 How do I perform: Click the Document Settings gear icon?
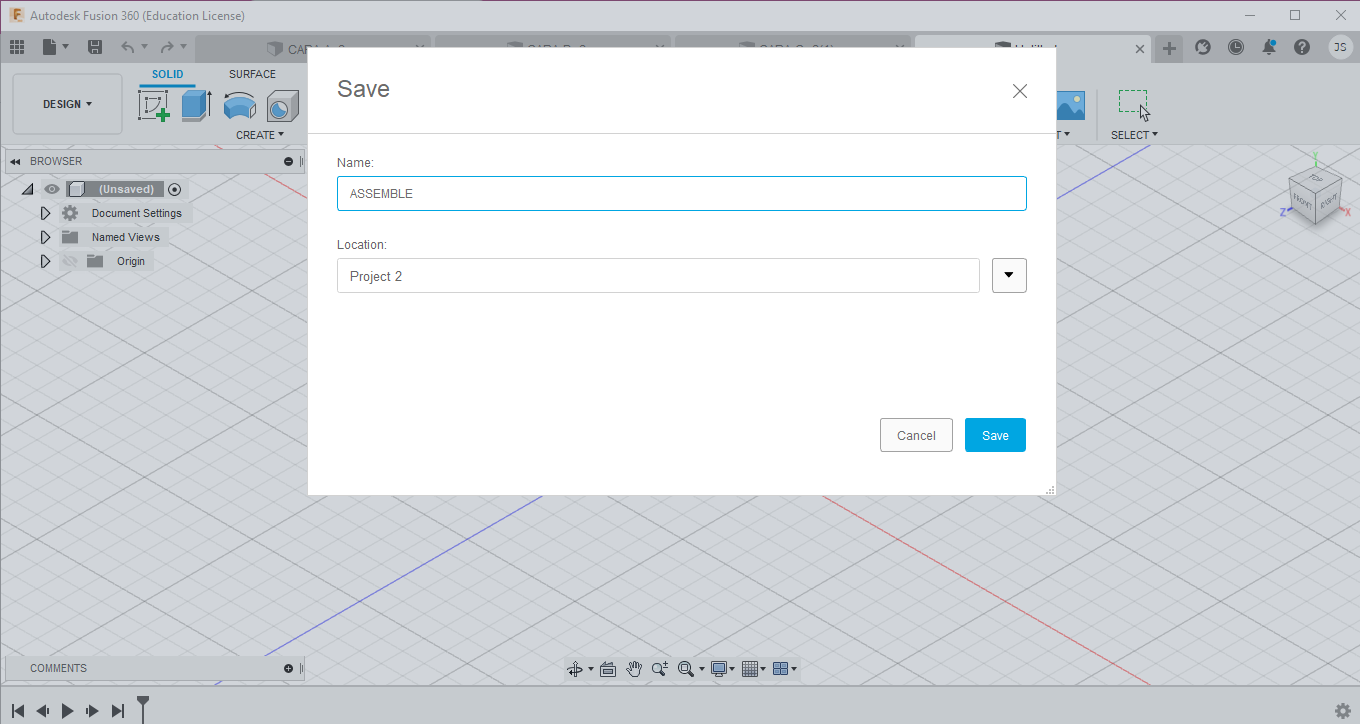pos(70,213)
